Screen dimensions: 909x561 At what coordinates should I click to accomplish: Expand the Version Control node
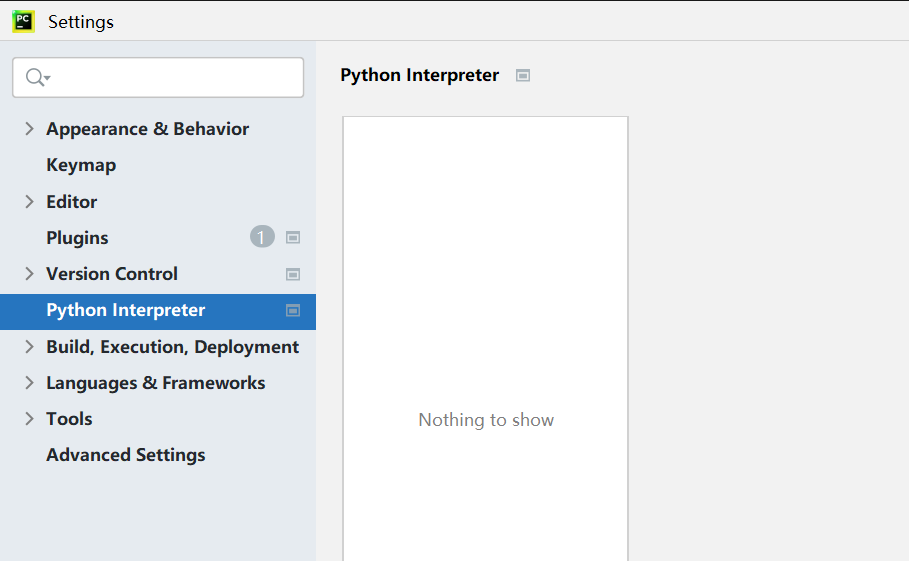[30, 274]
